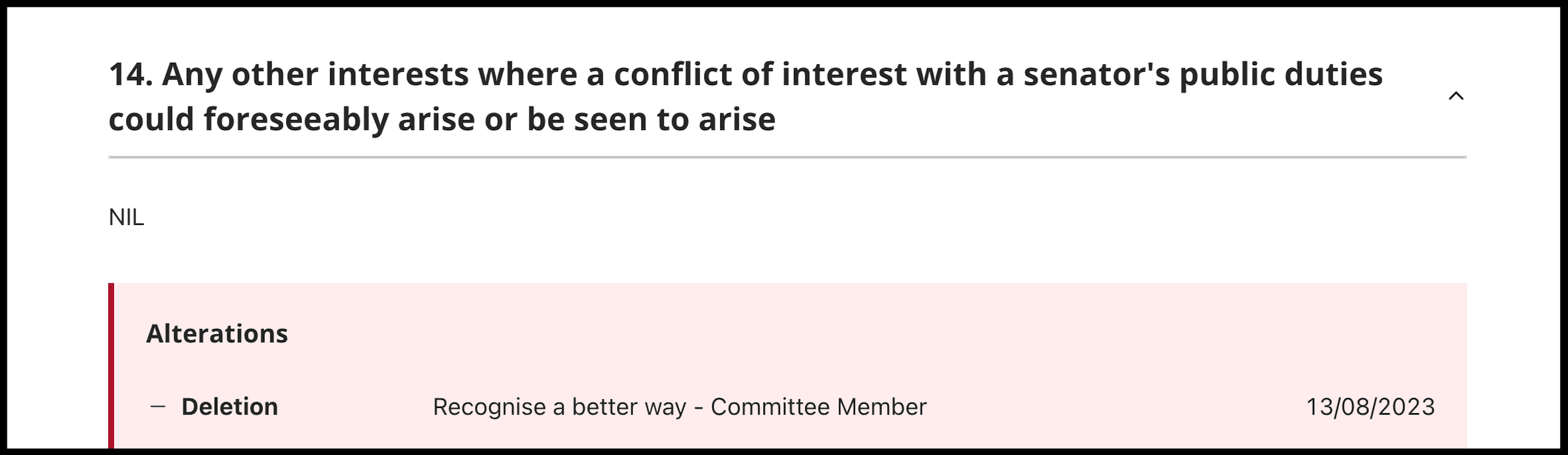The width and height of the screenshot is (1568, 455).
Task: Click the words 'Committee Member'
Action: 818,407
